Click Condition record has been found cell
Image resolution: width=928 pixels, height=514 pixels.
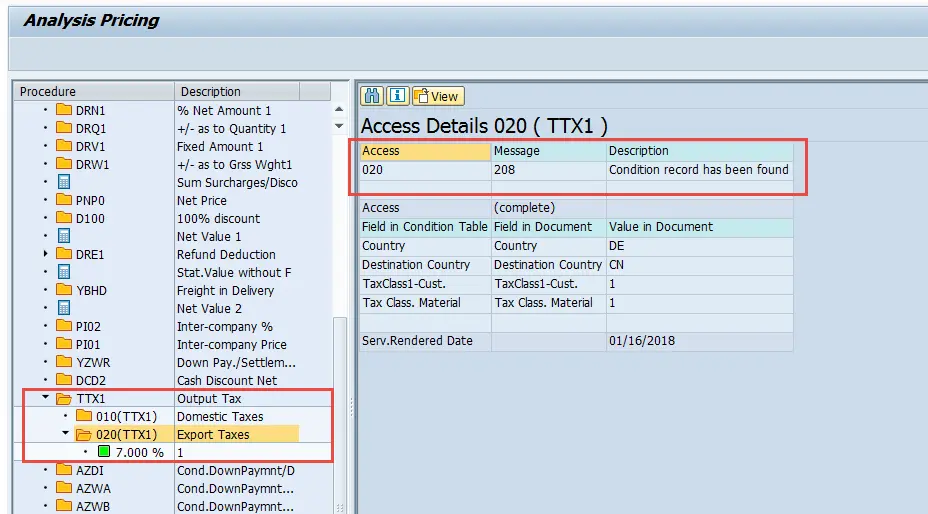[x=699, y=170]
